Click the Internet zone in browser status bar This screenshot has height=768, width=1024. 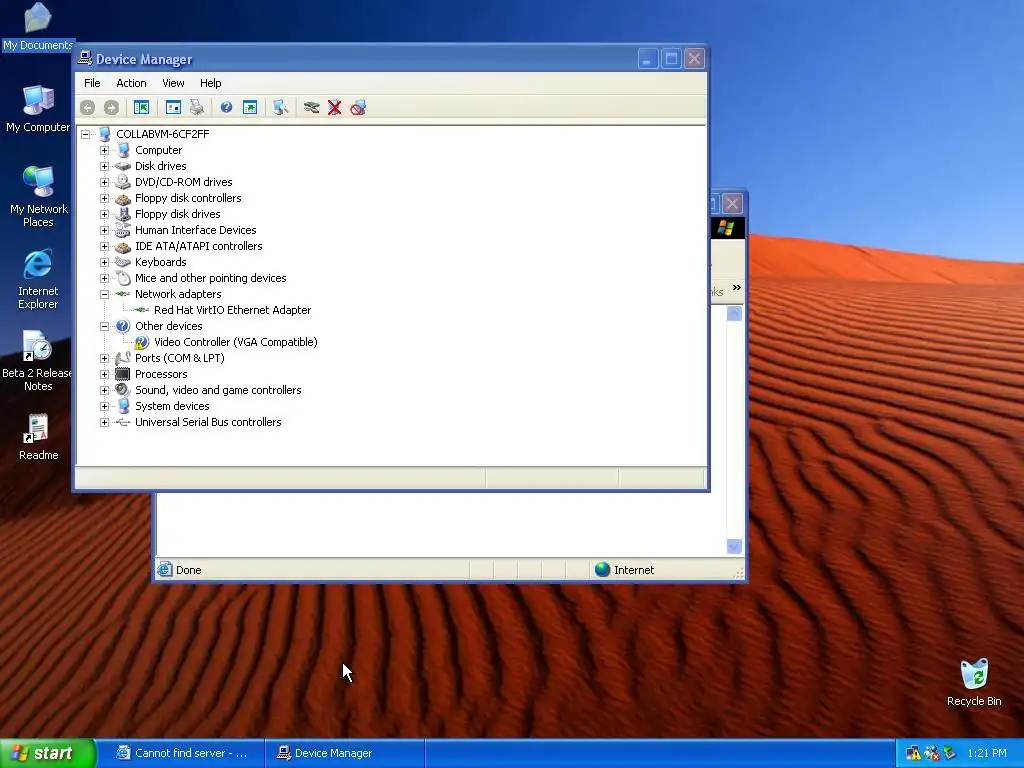pyautogui.click(x=624, y=569)
